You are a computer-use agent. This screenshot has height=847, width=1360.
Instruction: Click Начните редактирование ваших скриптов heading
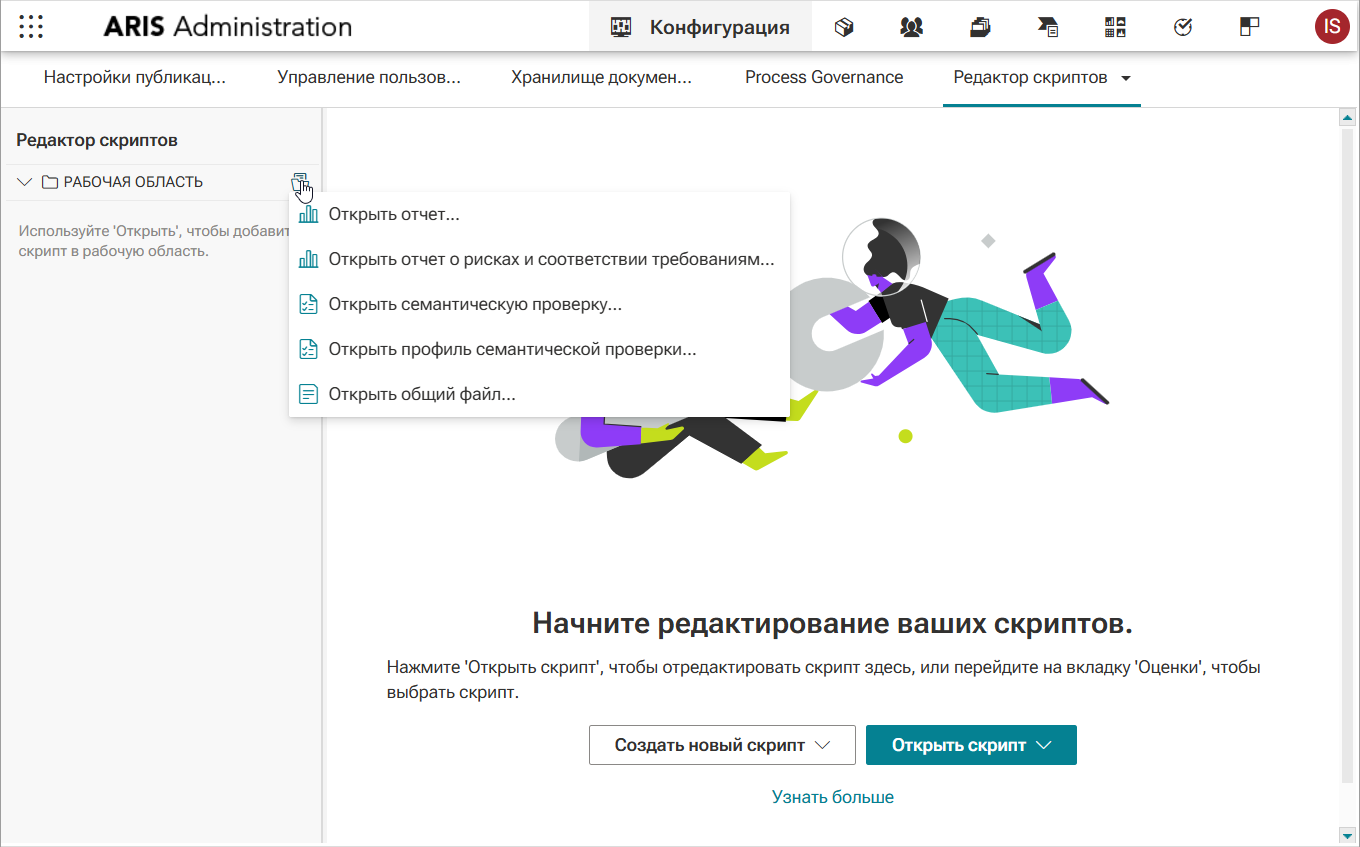833,623
